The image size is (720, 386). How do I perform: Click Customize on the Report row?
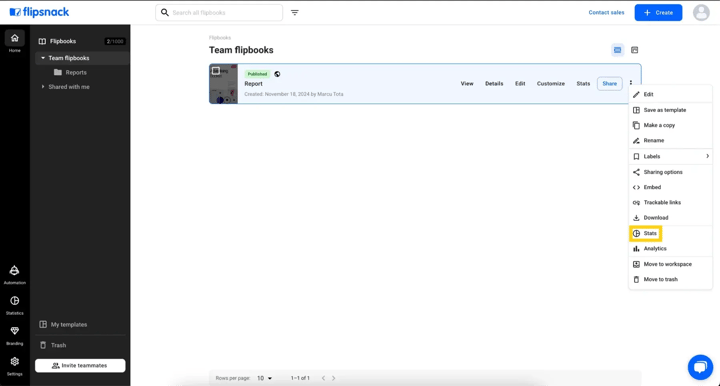tap(551, 84)
